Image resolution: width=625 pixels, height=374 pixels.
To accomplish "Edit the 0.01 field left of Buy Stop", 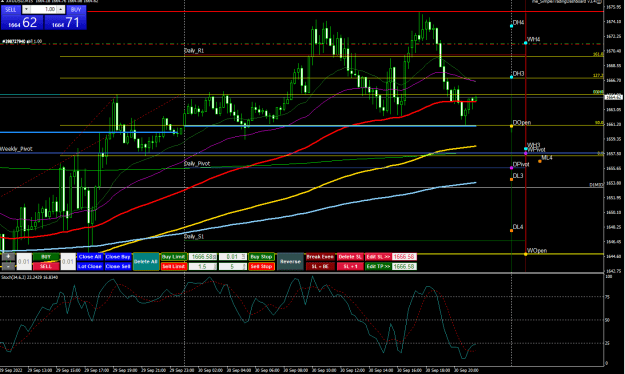I will coord(232,257).
